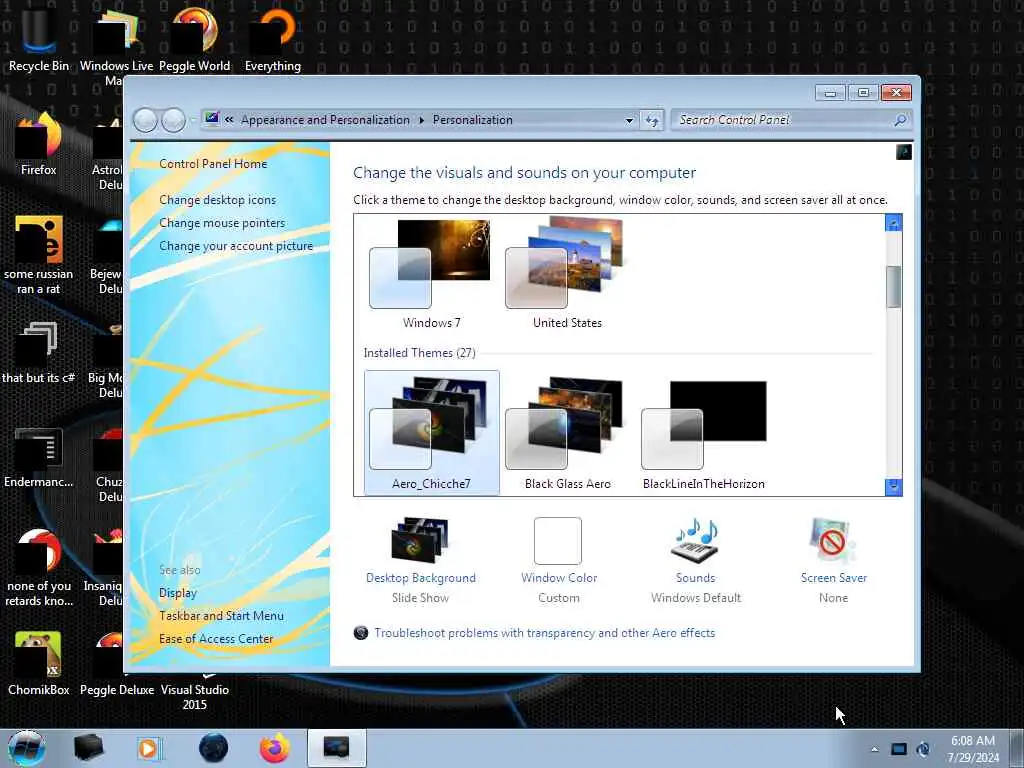Click the Forward navigation button
The height and width of the screenshot is (768, 1024).
click(x=173, y=120)
